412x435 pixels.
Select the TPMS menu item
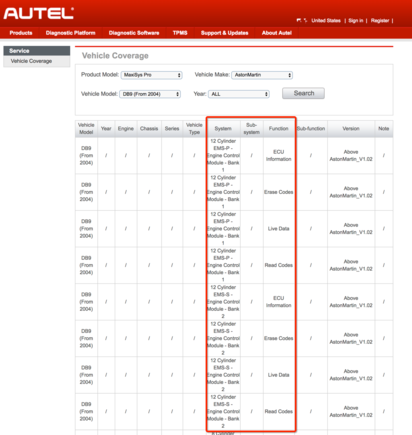point(180,33)
